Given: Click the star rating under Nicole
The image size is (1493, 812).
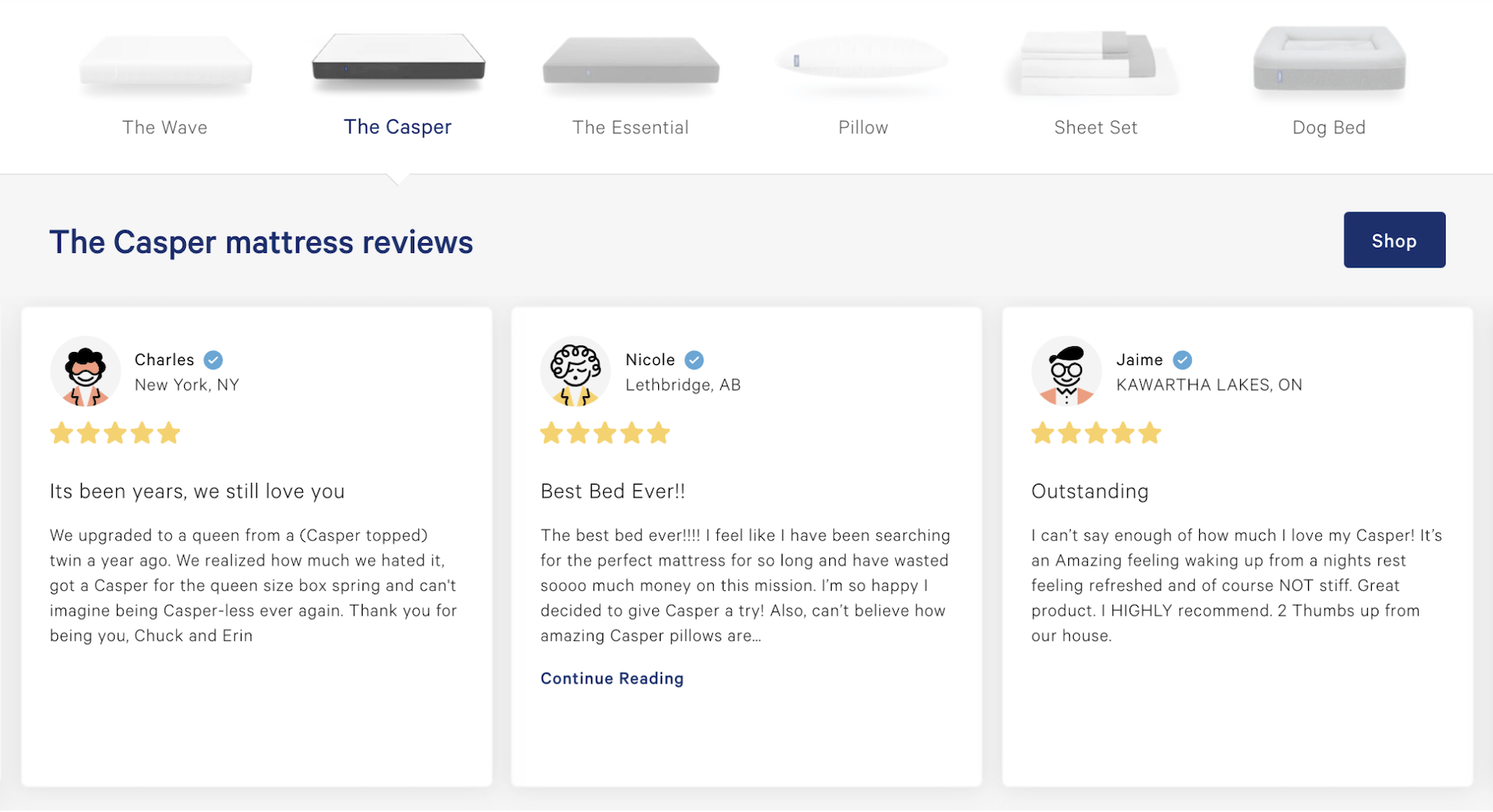Looking at the screenshot, I should point(605,433).
